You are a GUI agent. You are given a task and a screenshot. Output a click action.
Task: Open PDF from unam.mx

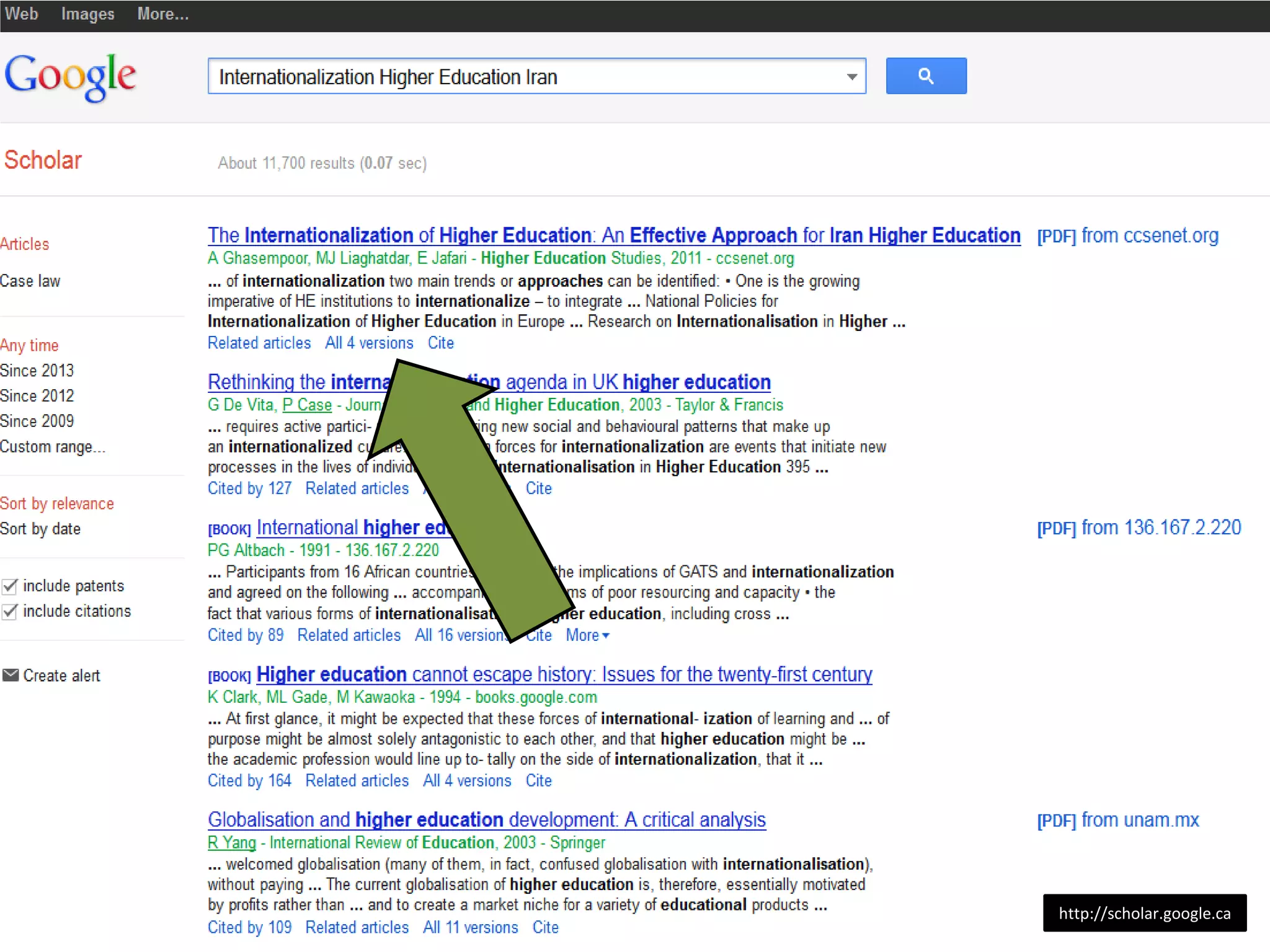(x=1118, y=821)
